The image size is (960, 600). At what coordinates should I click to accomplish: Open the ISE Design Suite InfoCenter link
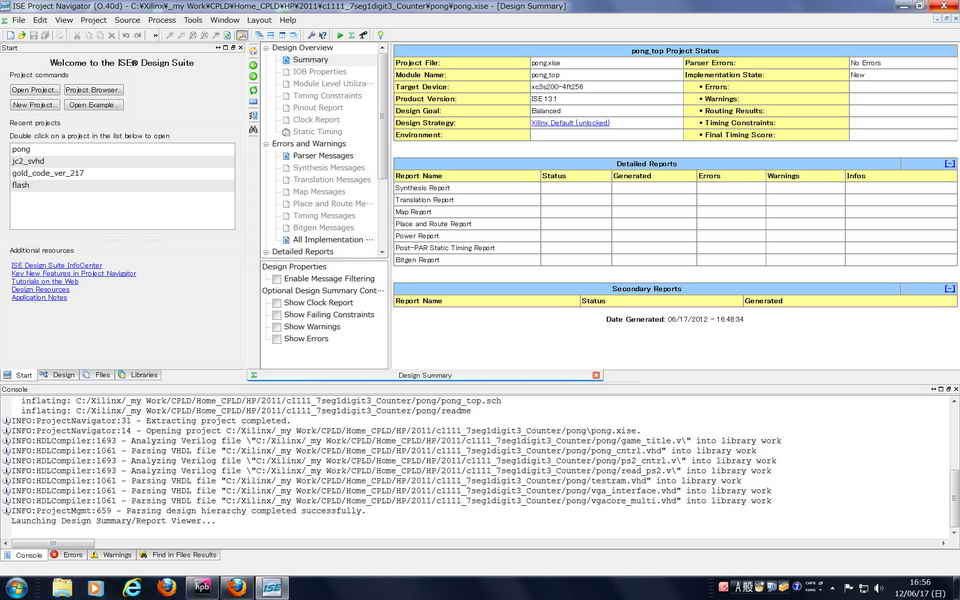(x=56, y=266)
